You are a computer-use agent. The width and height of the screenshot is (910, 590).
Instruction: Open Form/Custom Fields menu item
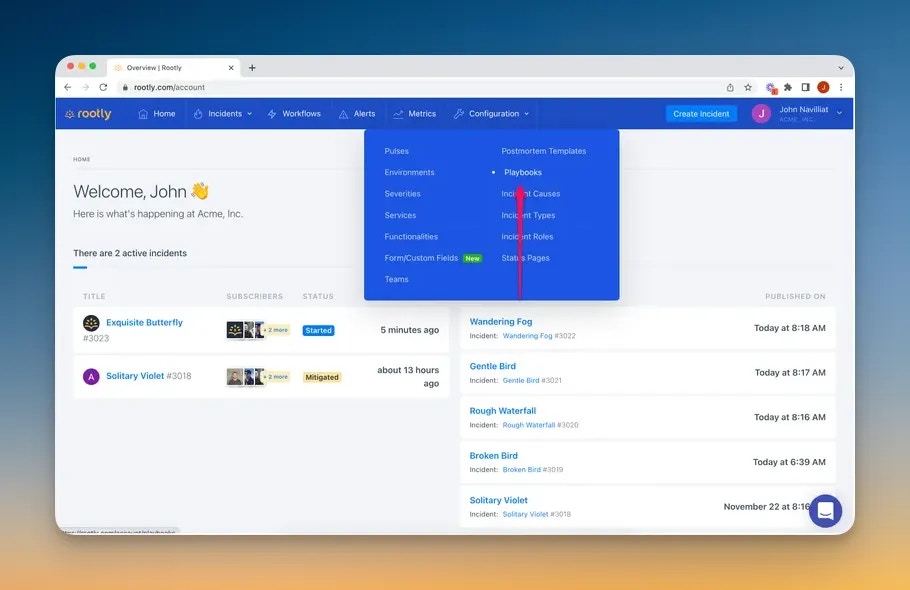tap(421, 258)
